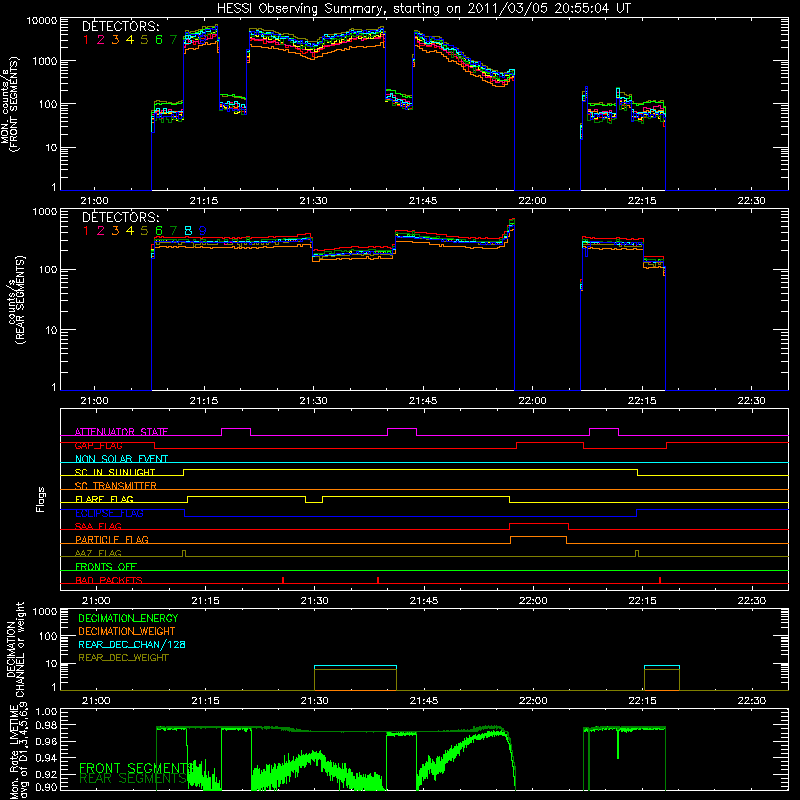The width and height of the screenshot is (800, 800).
Task: Click the DECIMATION CHANNEL or weight axis title
Action: pyautogui.click(x=15, y=649)
